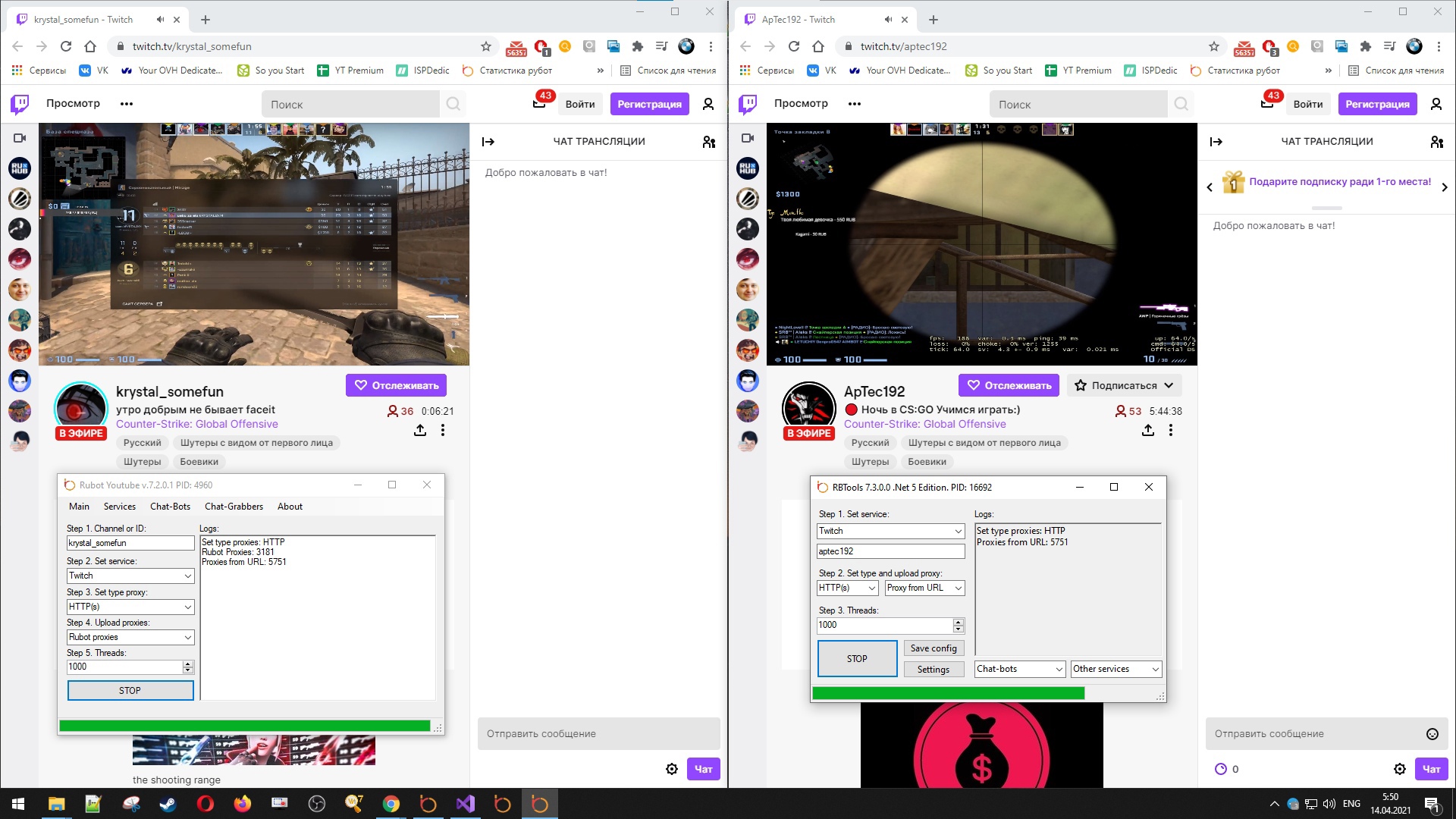Open notifications inbox with 43 badge on left
The height and width of the screenshot is (819, 1456).
[539, 104]
